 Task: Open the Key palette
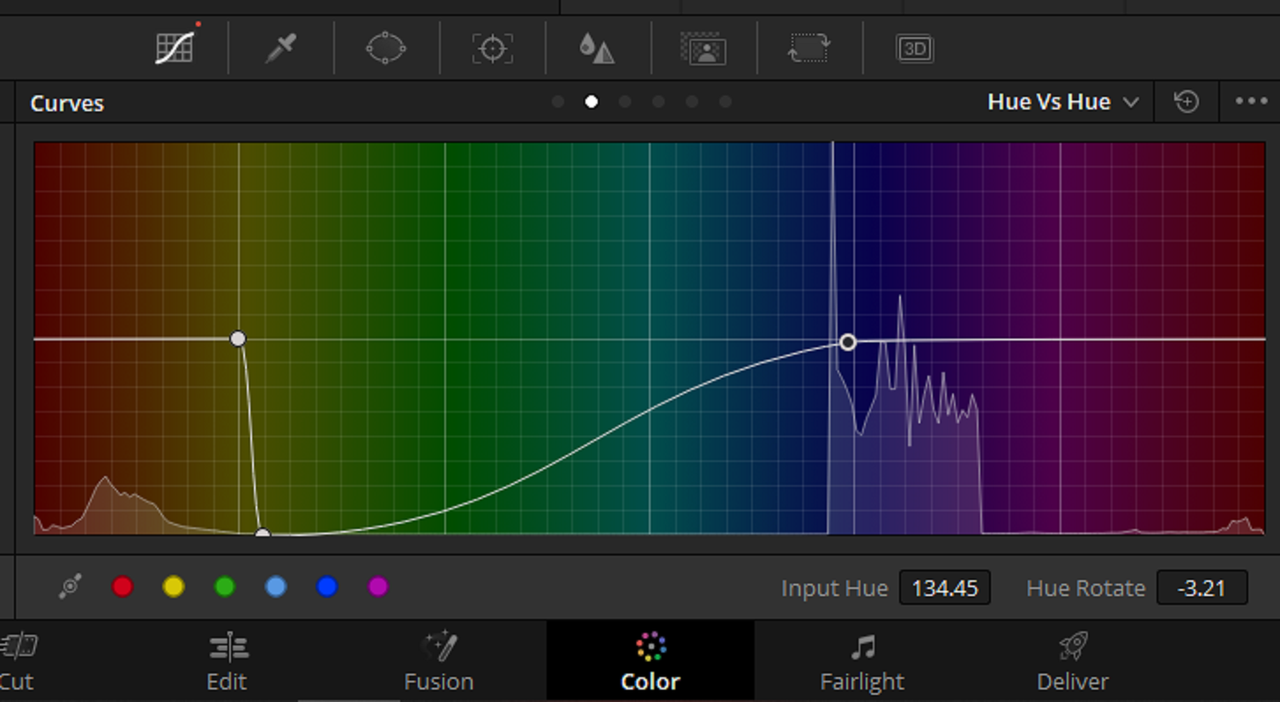point(703,48)
